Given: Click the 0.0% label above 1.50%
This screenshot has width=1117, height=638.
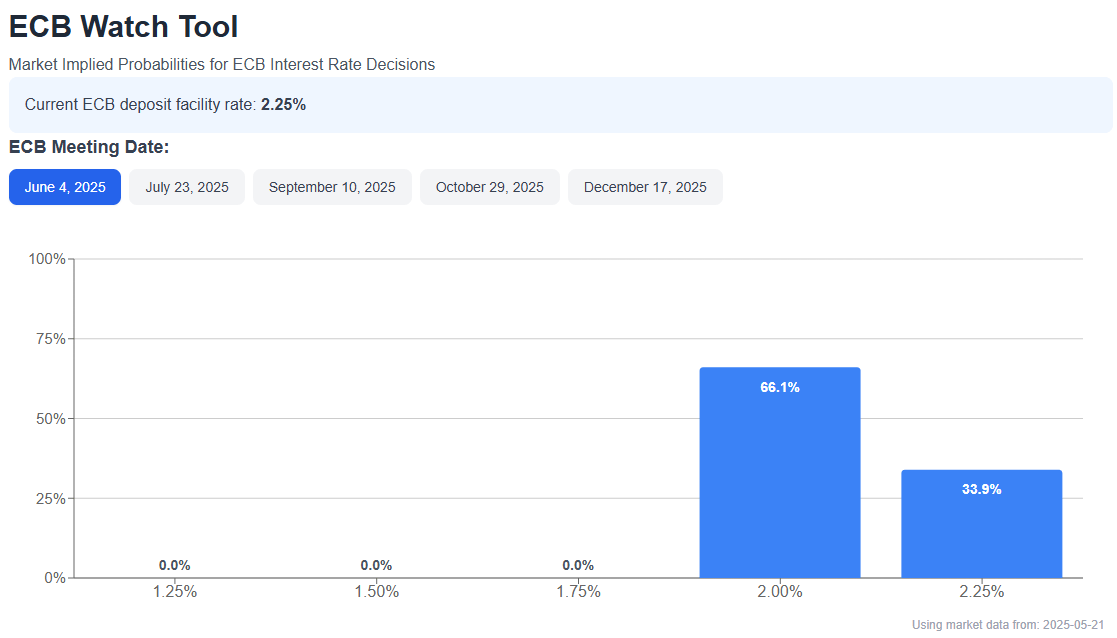Looking at the screenshot, I should [376, 565].
